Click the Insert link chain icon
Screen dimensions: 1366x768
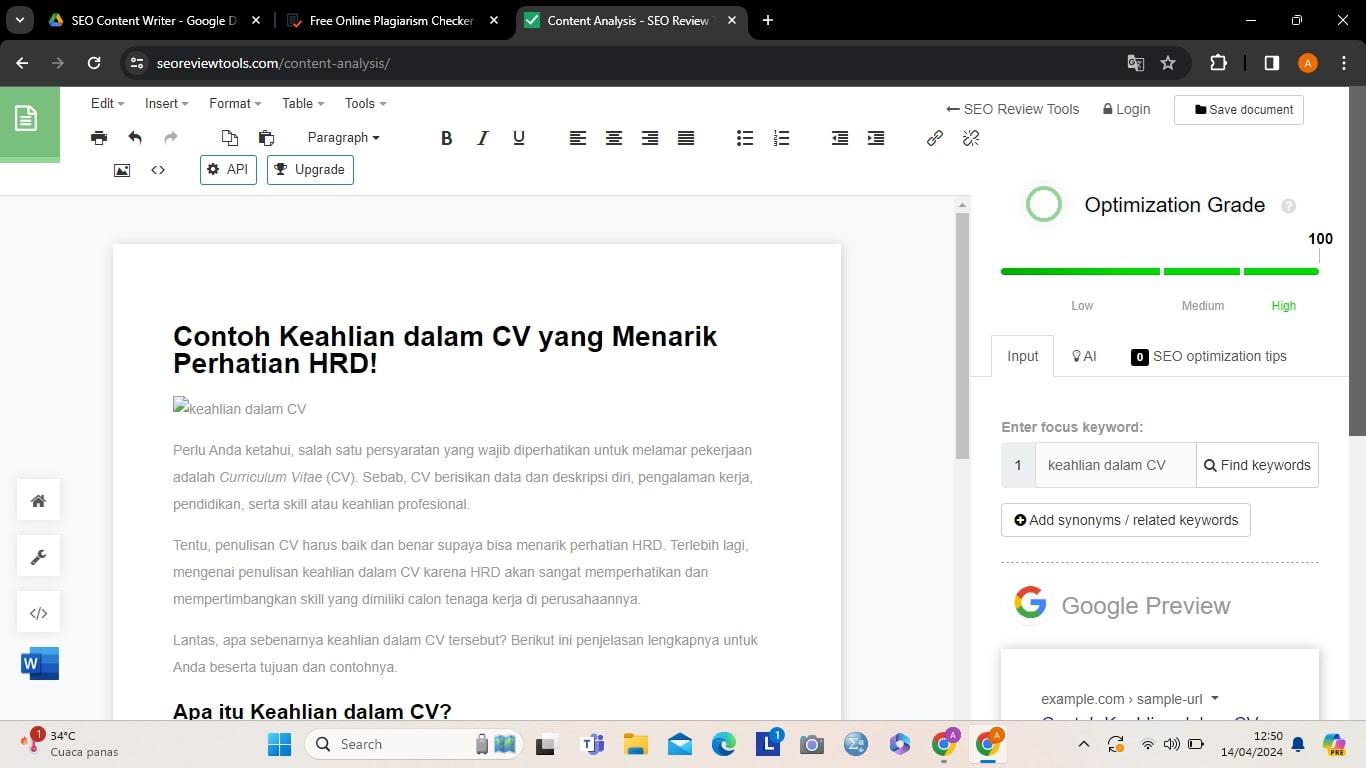click(935, 138)
